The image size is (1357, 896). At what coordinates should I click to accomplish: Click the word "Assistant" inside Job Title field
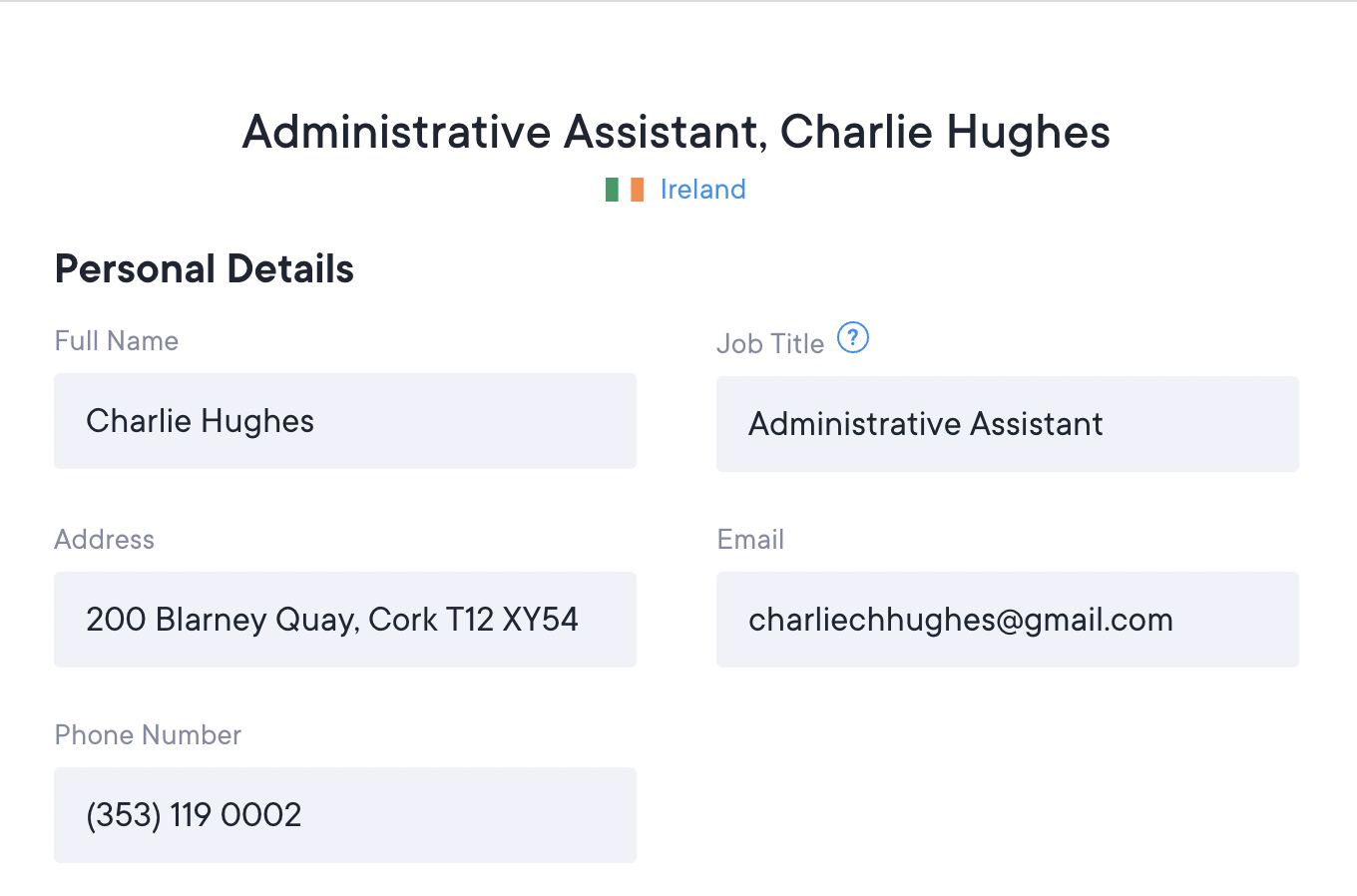(1037, 424)
